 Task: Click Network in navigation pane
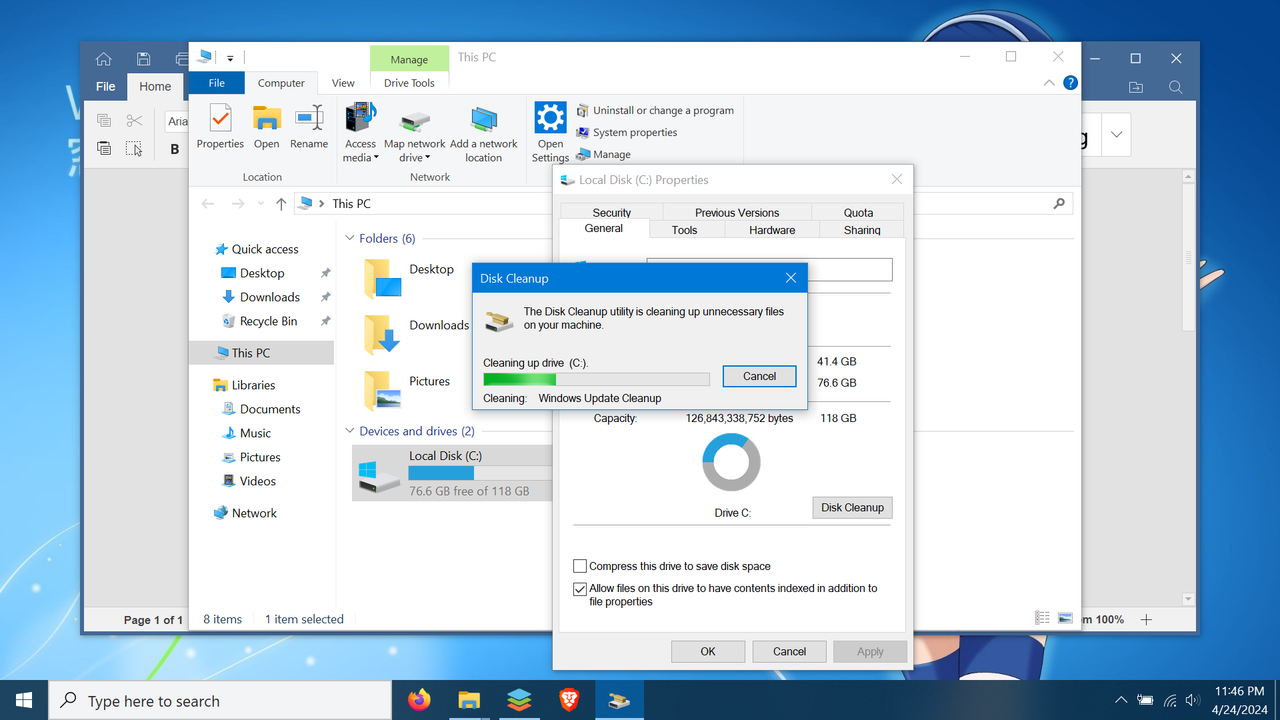(254, 513)
